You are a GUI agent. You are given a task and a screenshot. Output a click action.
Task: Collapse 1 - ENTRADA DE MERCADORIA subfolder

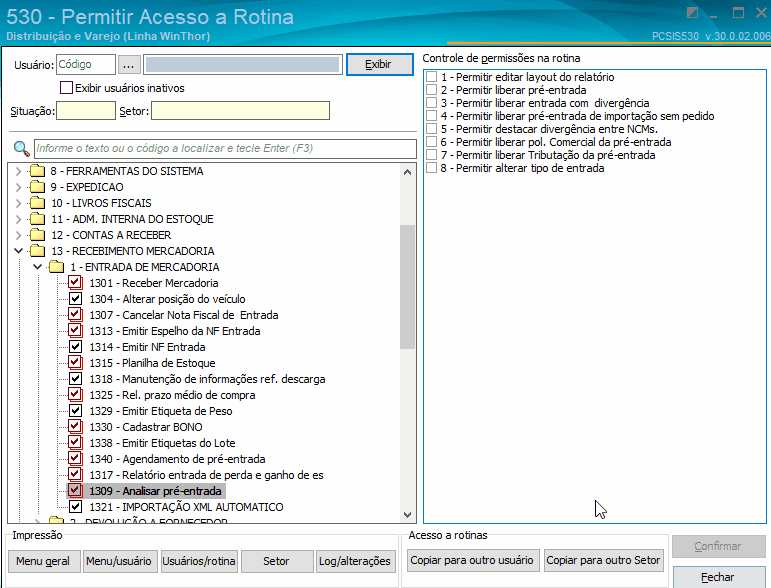[x=37, y=267]
